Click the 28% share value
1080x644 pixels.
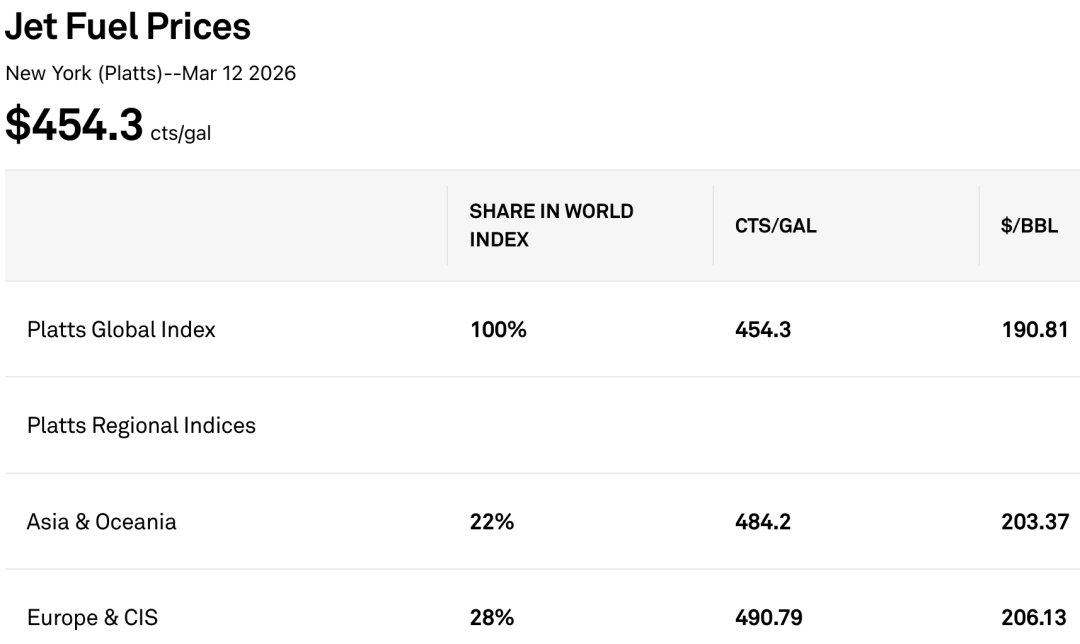(492, 618)
